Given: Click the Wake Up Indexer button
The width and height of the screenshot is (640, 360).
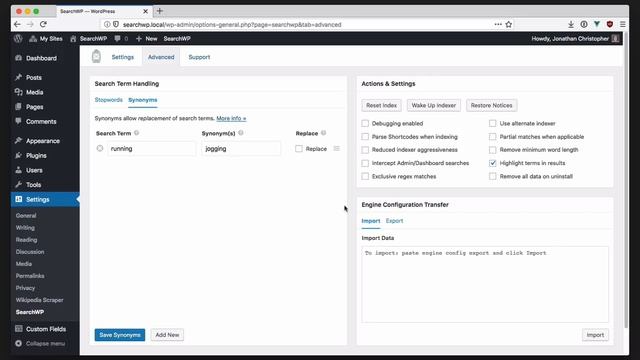Looking at the screenshot, I should pyautogui.click(x=433, y=105).
